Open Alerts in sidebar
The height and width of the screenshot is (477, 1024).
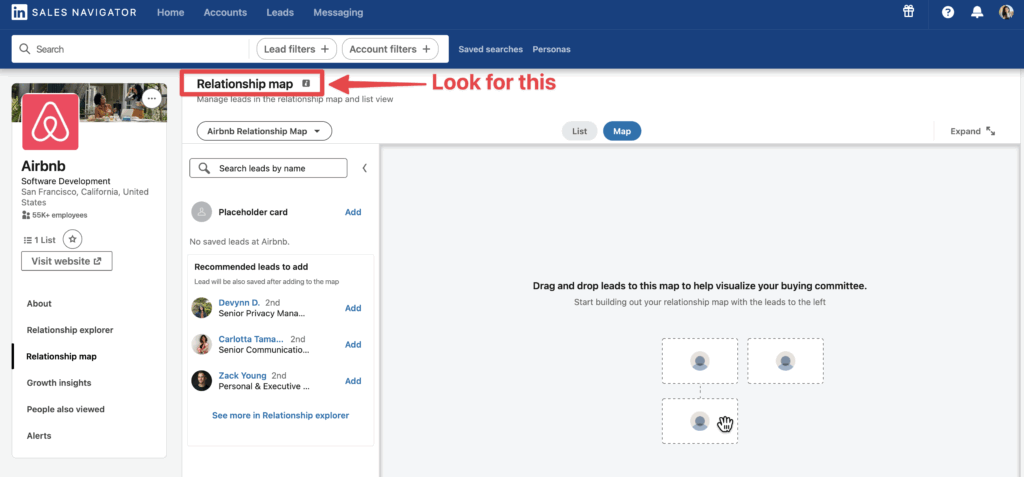39,435
